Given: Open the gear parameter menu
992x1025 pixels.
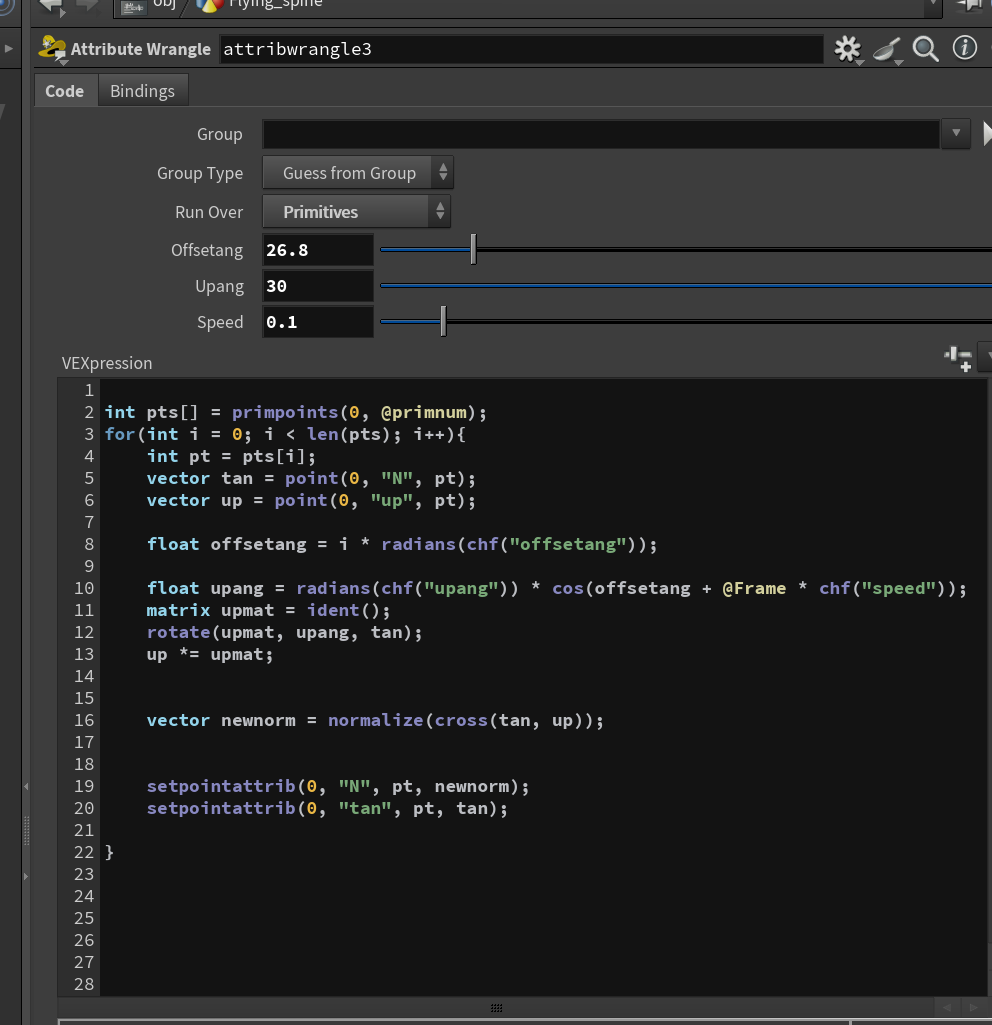Looking at the screenshot, I should click(x=848, y=49).
